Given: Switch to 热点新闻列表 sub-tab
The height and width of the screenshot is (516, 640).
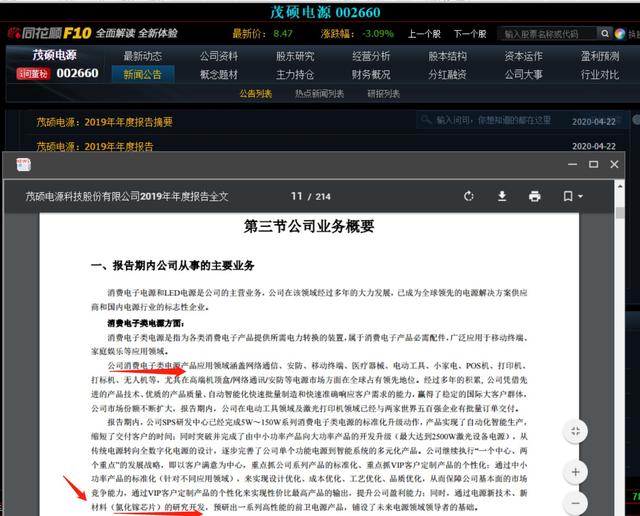Looking at the screenshot, I should click(x=320, y=94).
